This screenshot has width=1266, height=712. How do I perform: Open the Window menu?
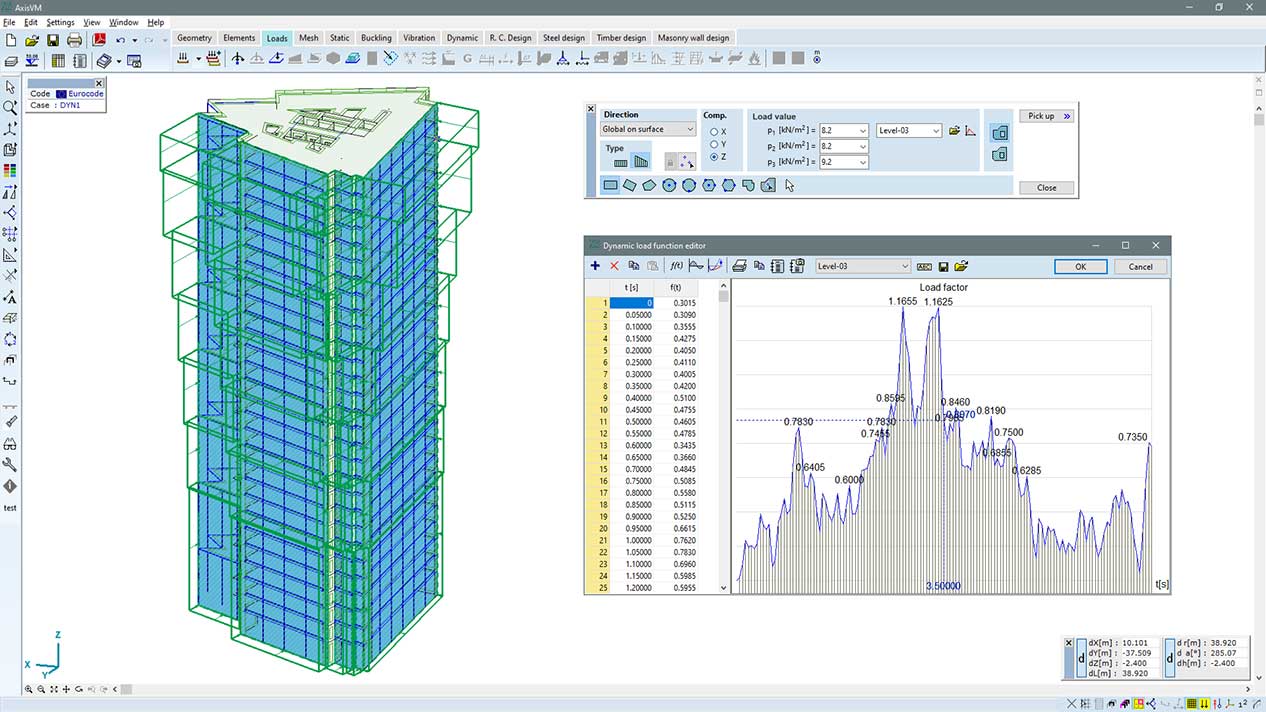(124, 22)
